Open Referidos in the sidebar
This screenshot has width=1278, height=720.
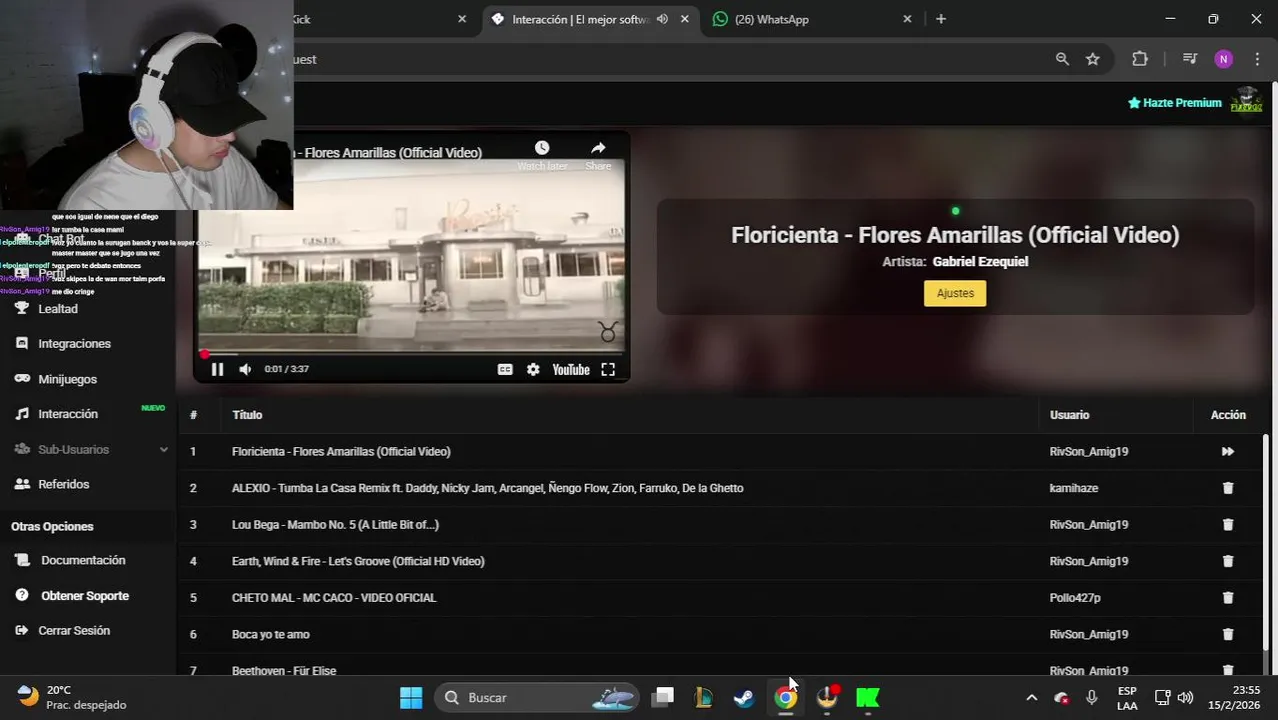pos(63,484)
